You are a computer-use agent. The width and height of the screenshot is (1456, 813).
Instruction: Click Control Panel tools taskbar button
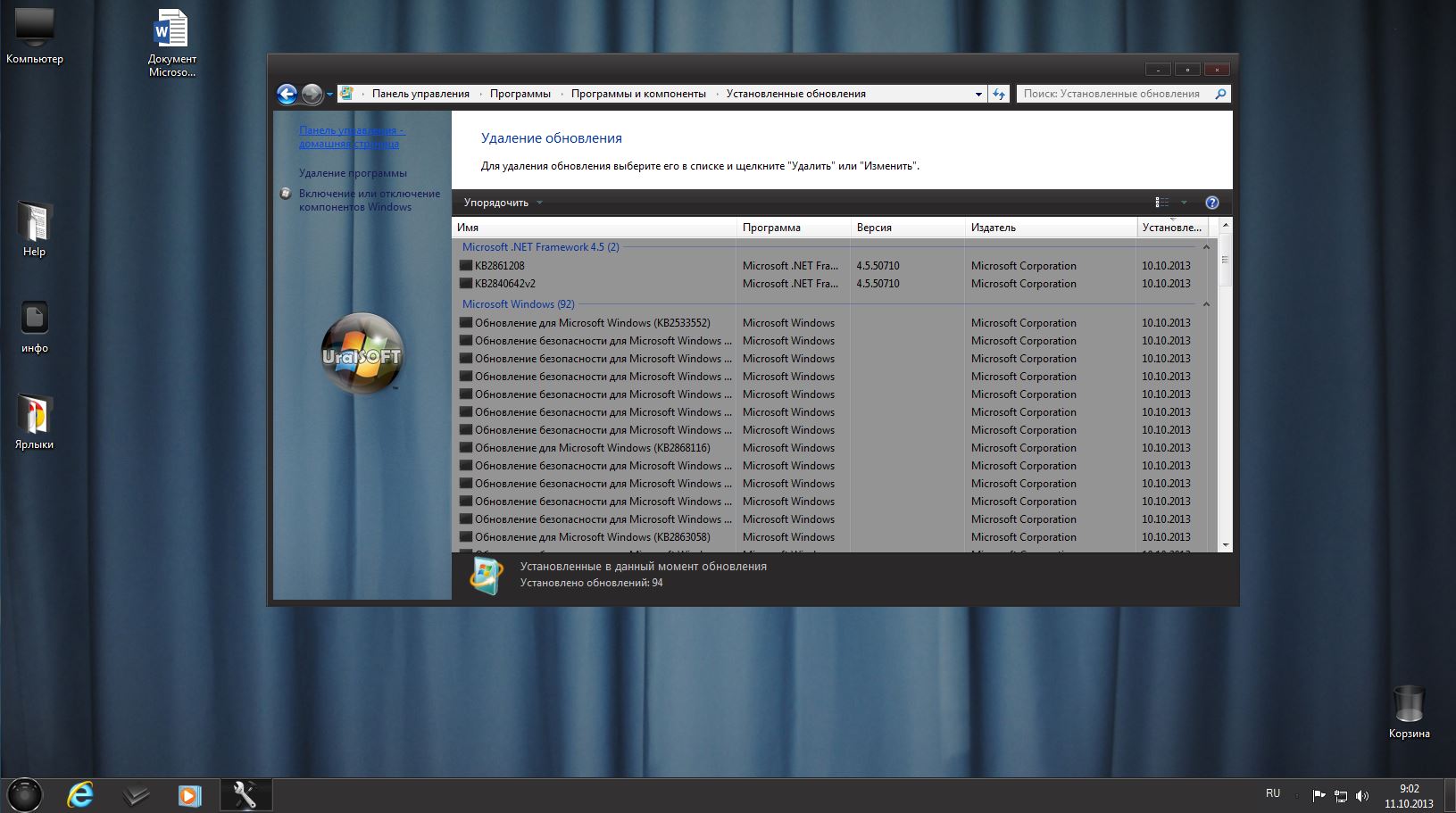click(245, 794)
